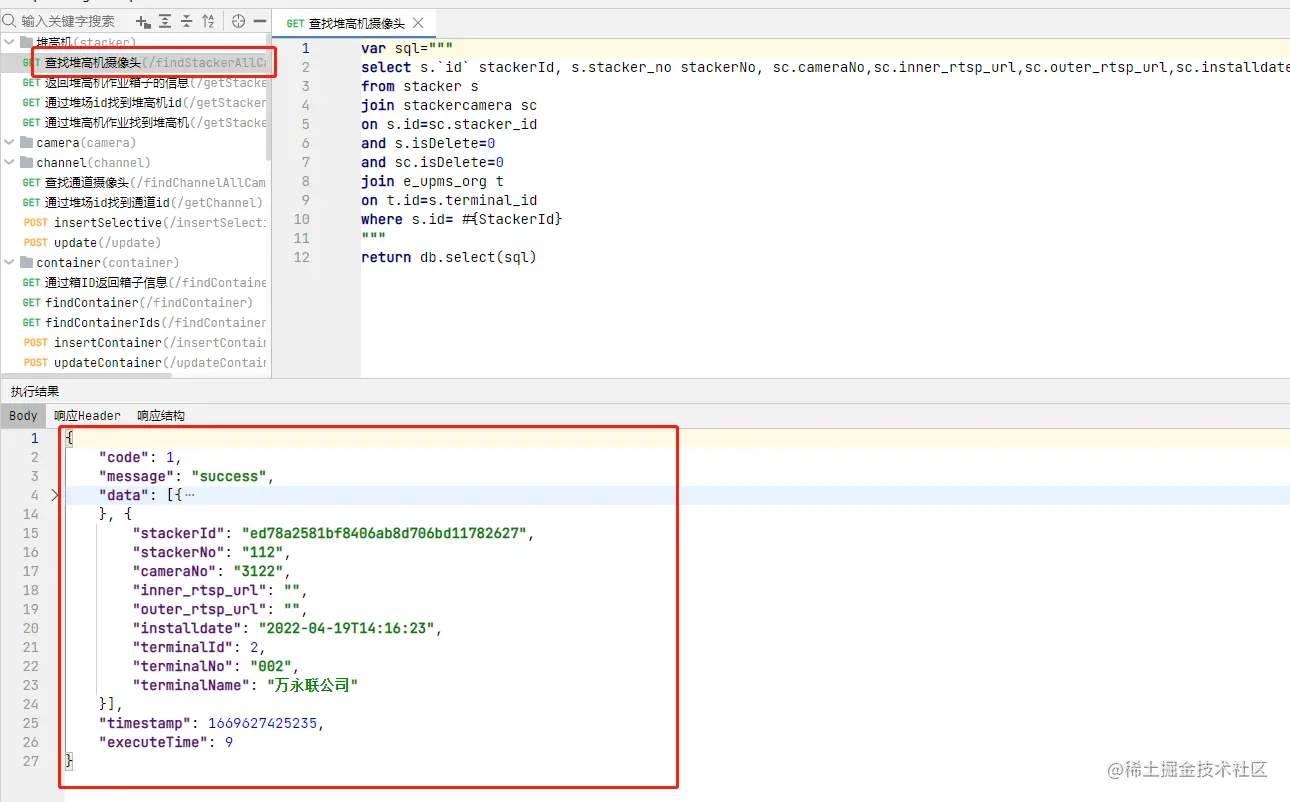Open the 响应结构 tab
This screenshot has height=802, width=1290.
click(x=161, y=416)
